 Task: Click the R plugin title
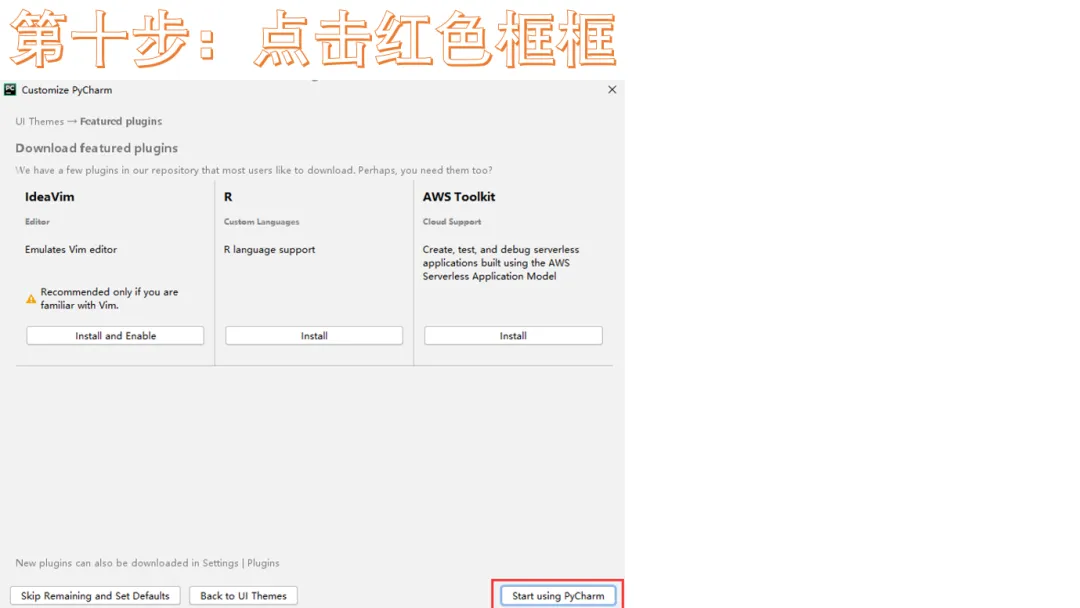click(228, 197)
